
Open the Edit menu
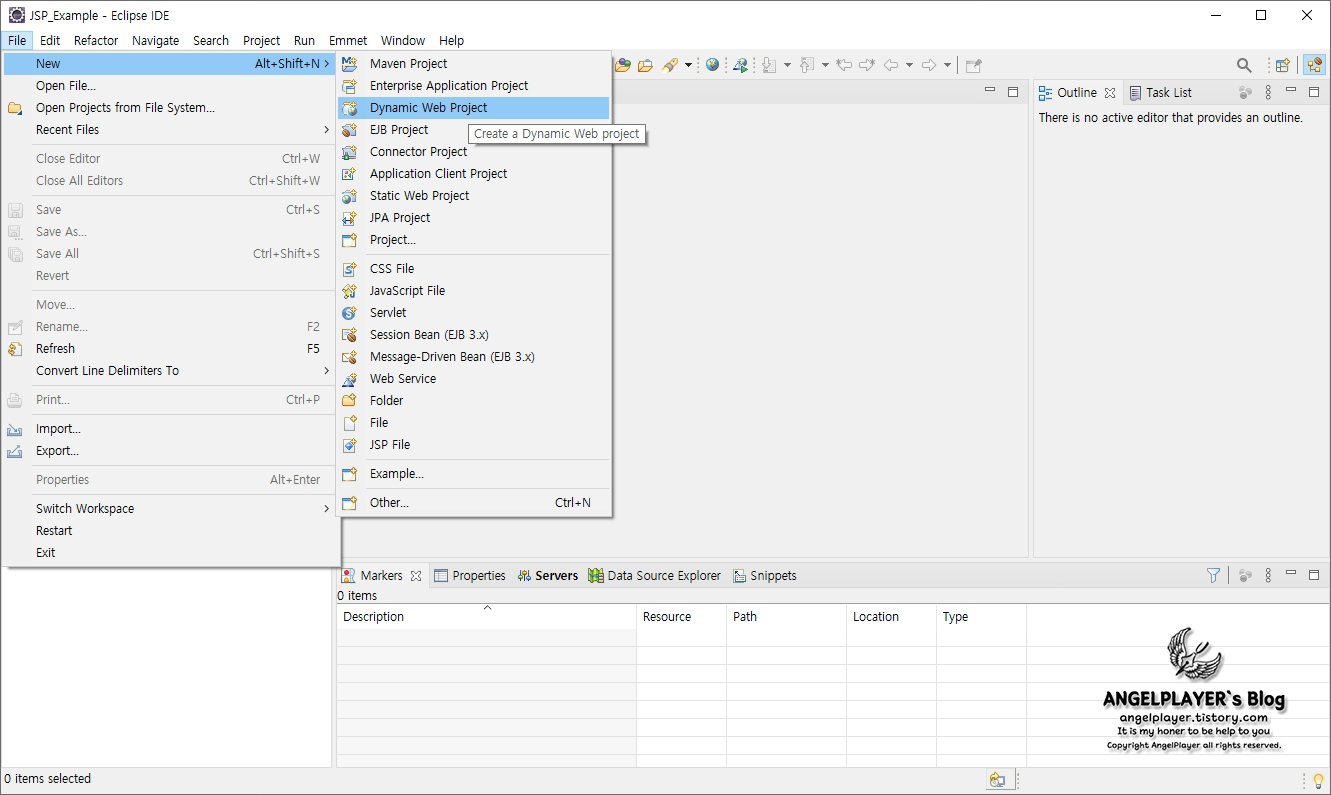tap(50, 41)
